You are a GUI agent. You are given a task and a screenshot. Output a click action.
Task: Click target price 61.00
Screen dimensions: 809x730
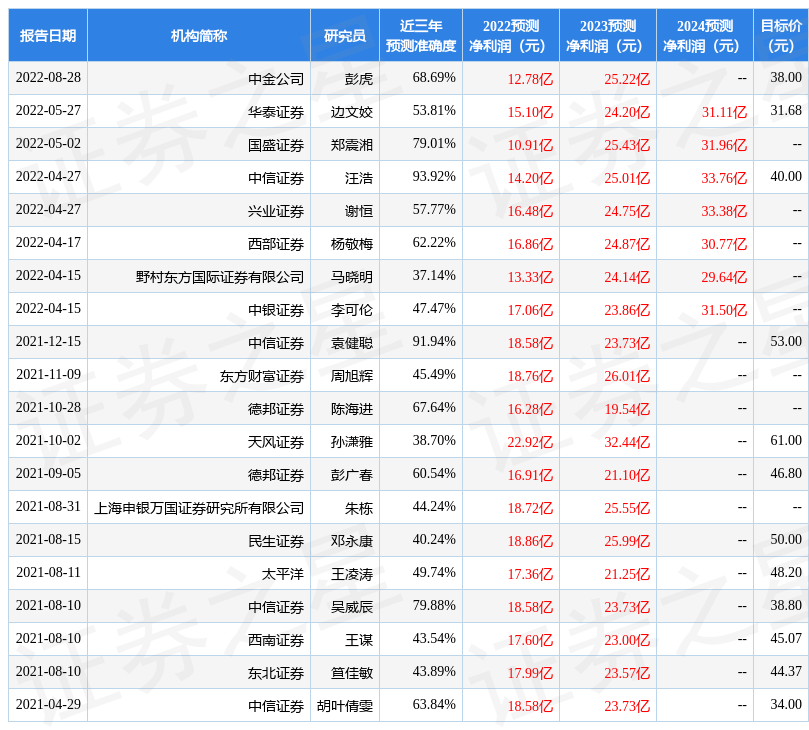786,441
